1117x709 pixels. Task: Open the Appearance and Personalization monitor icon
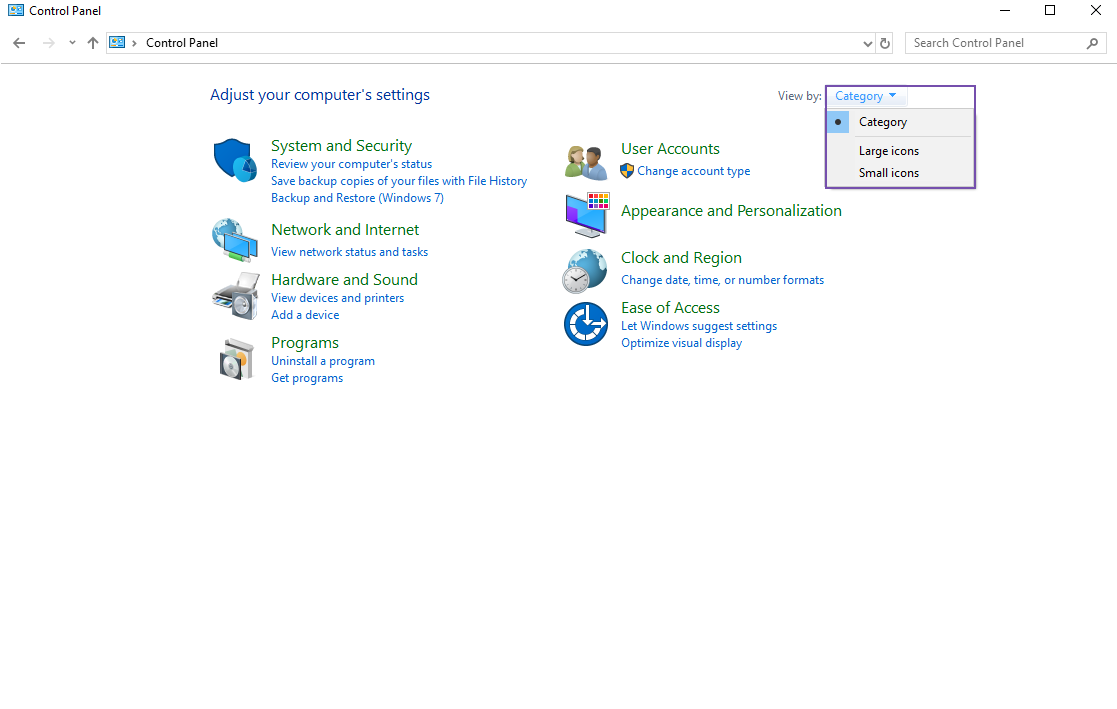pyautogui.click(x=588, y=214)
